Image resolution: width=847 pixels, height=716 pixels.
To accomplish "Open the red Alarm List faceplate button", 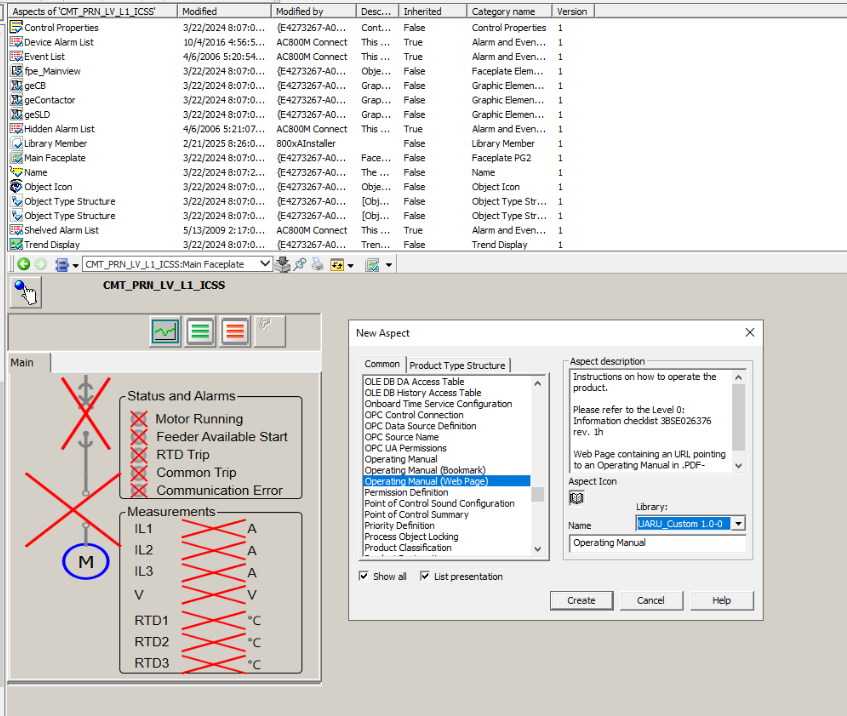I will (x=235, y=331).
